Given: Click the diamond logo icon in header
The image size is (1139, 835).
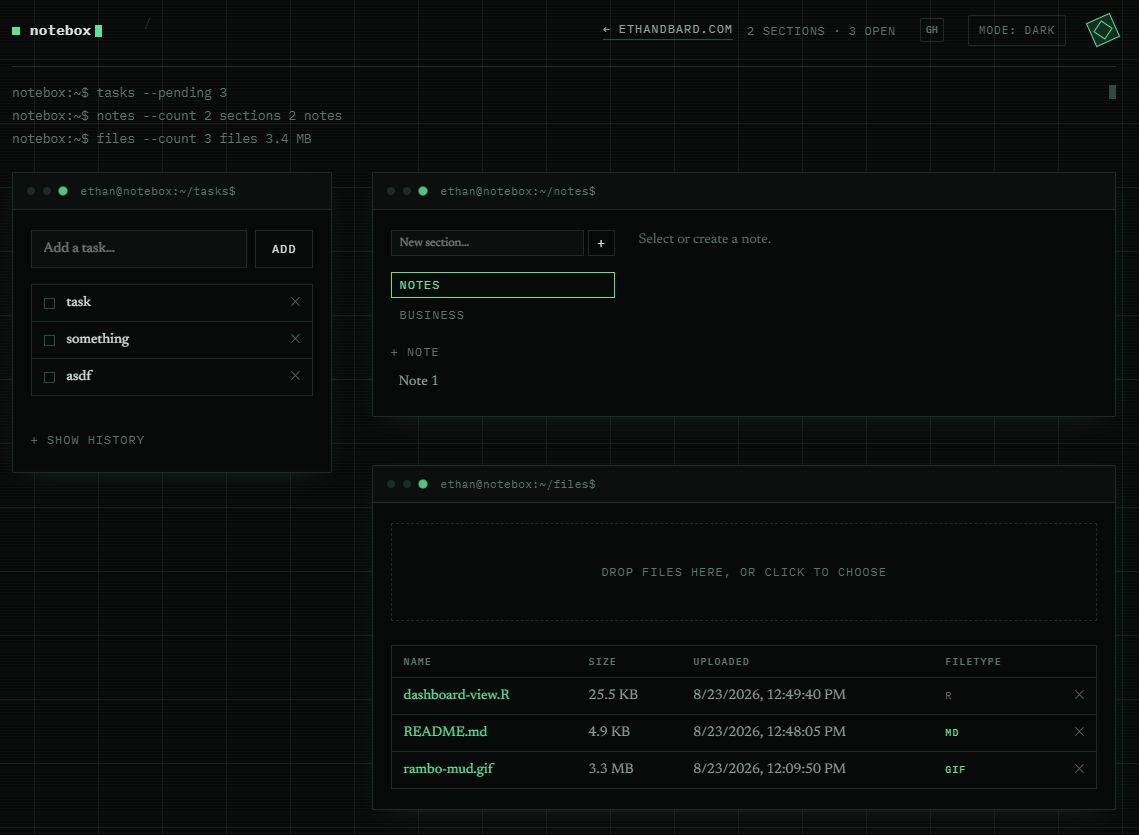Looking at the screenshot, I should point(1102,30).
